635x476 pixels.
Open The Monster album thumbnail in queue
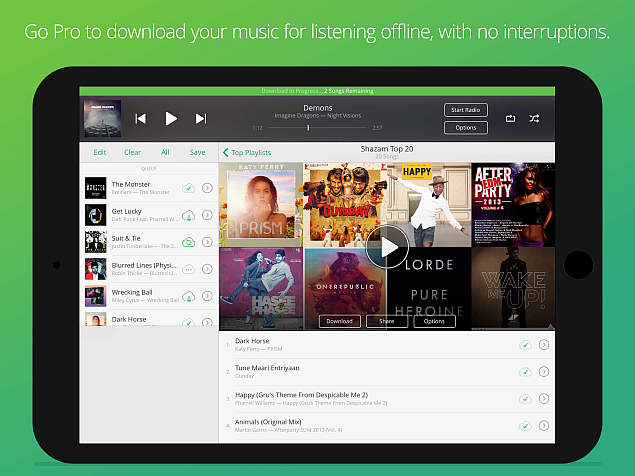point(96,188)
